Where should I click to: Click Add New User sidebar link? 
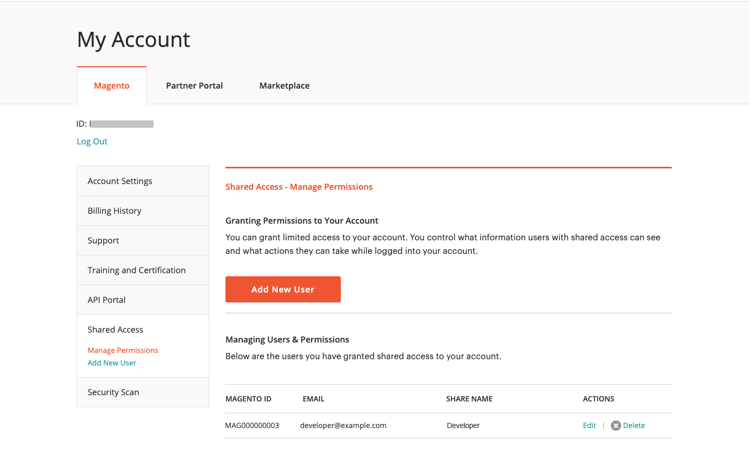click(x=112, y=363)
